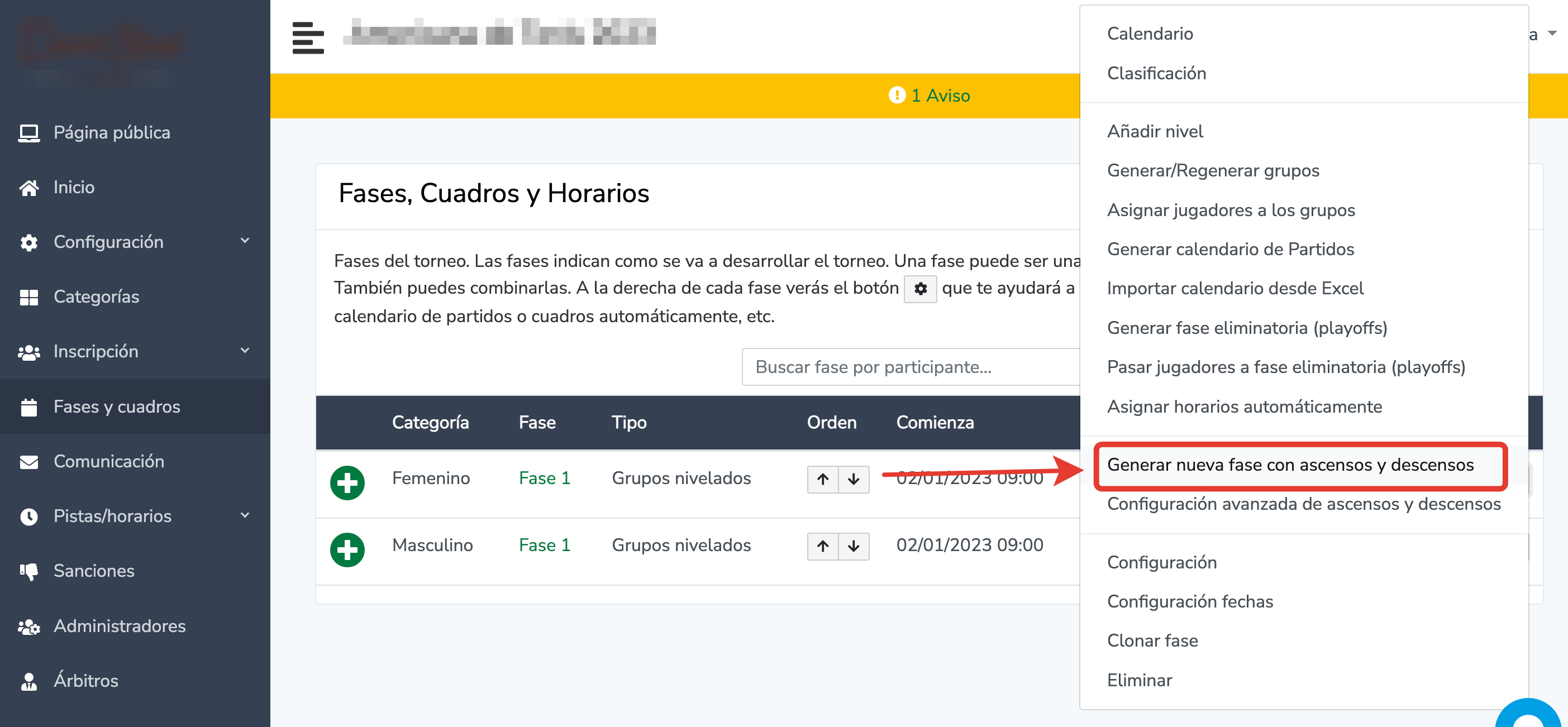Choose Asignar jugadores a los grupos
This screenshot has width=1568, height=727.
tap(1230, 210)
